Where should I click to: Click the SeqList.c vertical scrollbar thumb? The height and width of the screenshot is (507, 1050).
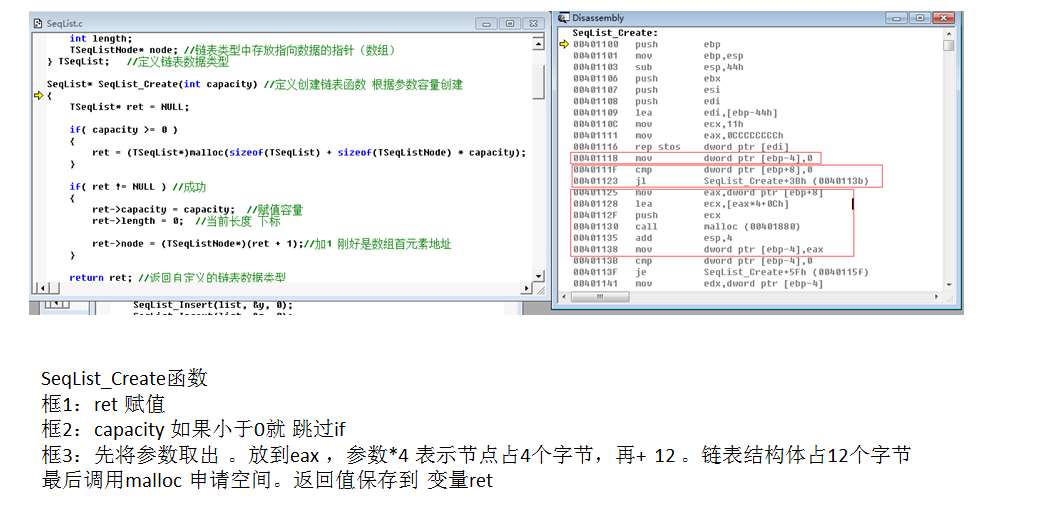point(538,82)
